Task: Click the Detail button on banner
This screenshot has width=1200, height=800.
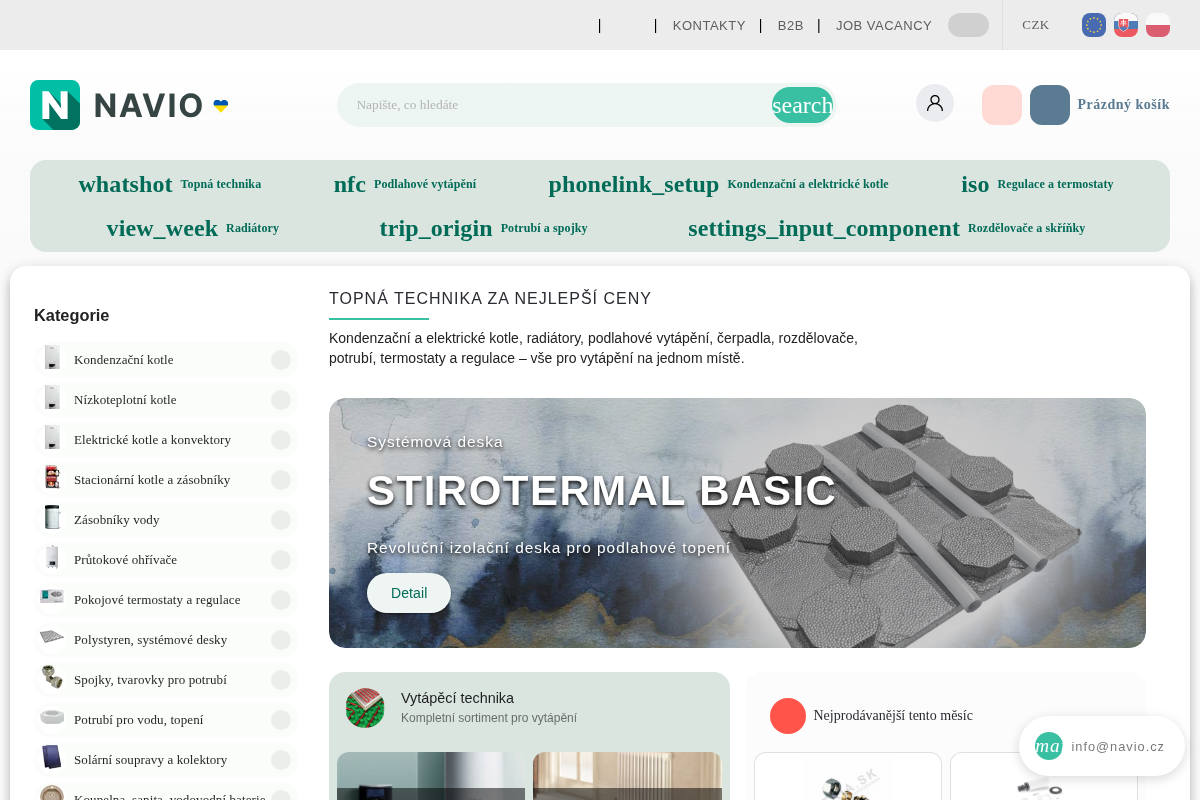Action: 409,593
